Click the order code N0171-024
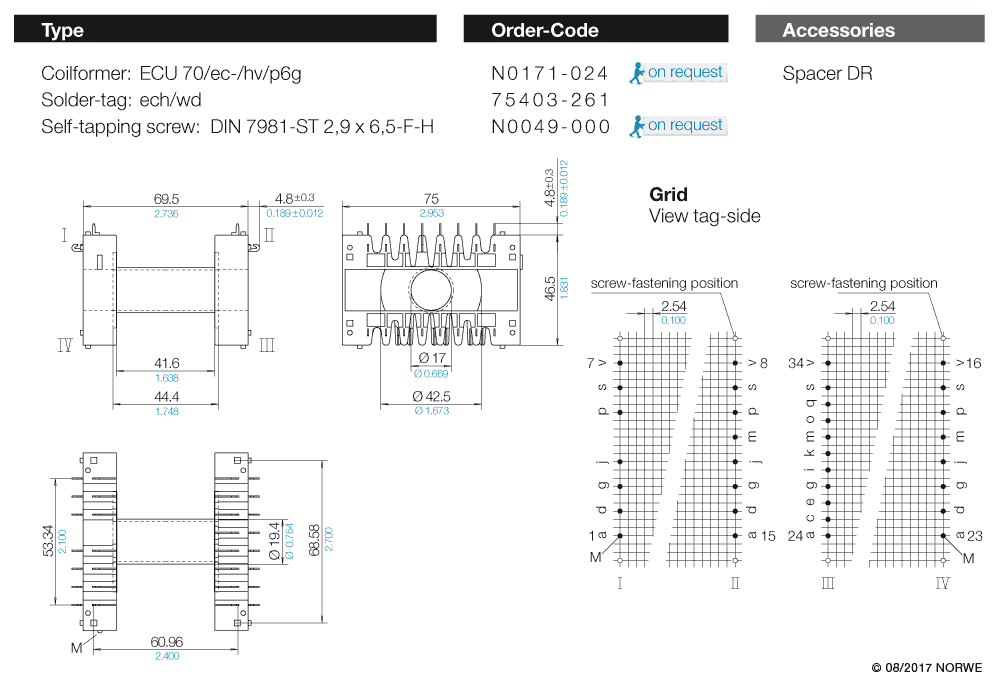This screenshot has height=690, width=1000. [x=549, y=74]
